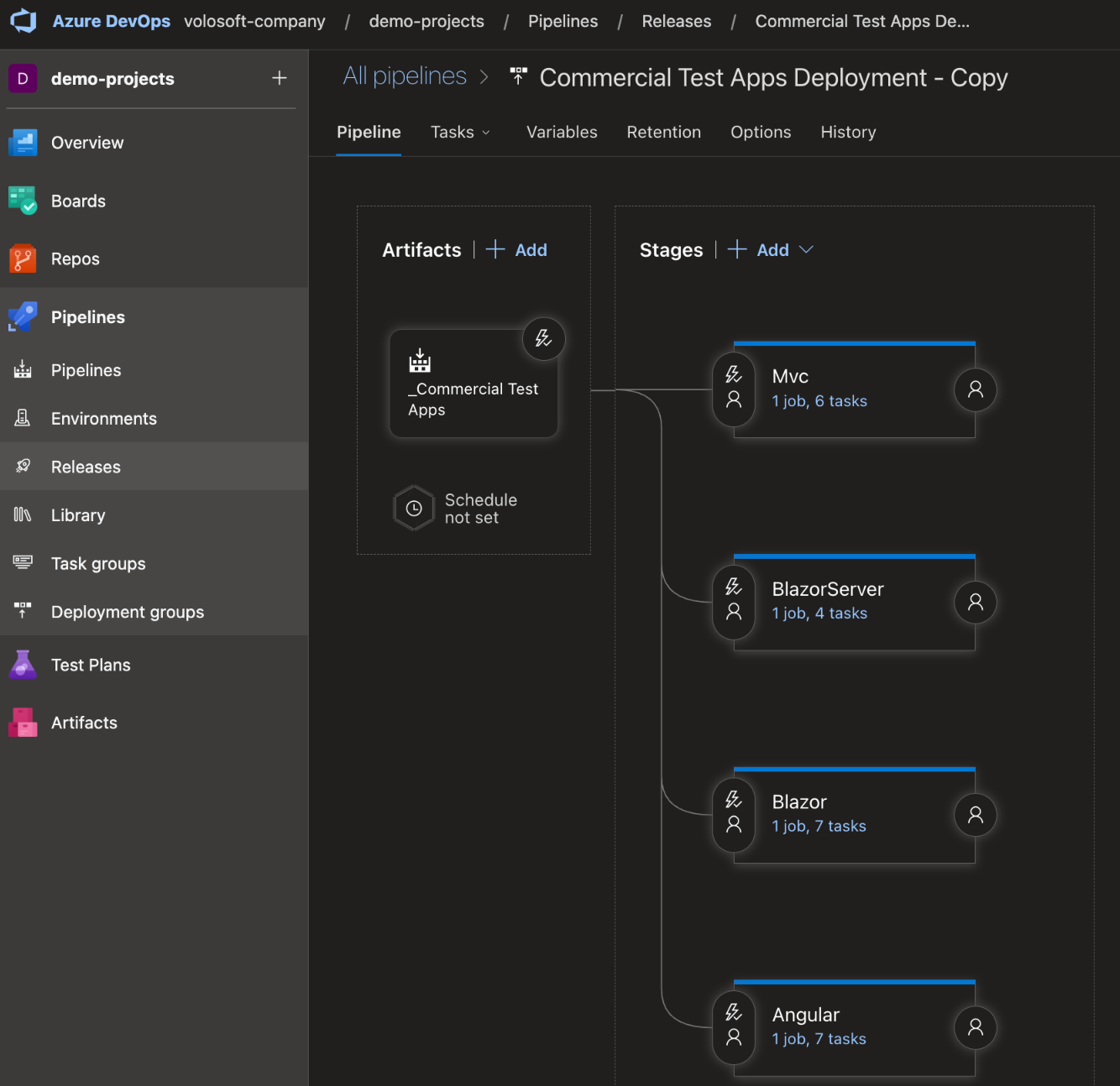
Task: Open the Environments icon in sidebar
Action: pos(23,418)
